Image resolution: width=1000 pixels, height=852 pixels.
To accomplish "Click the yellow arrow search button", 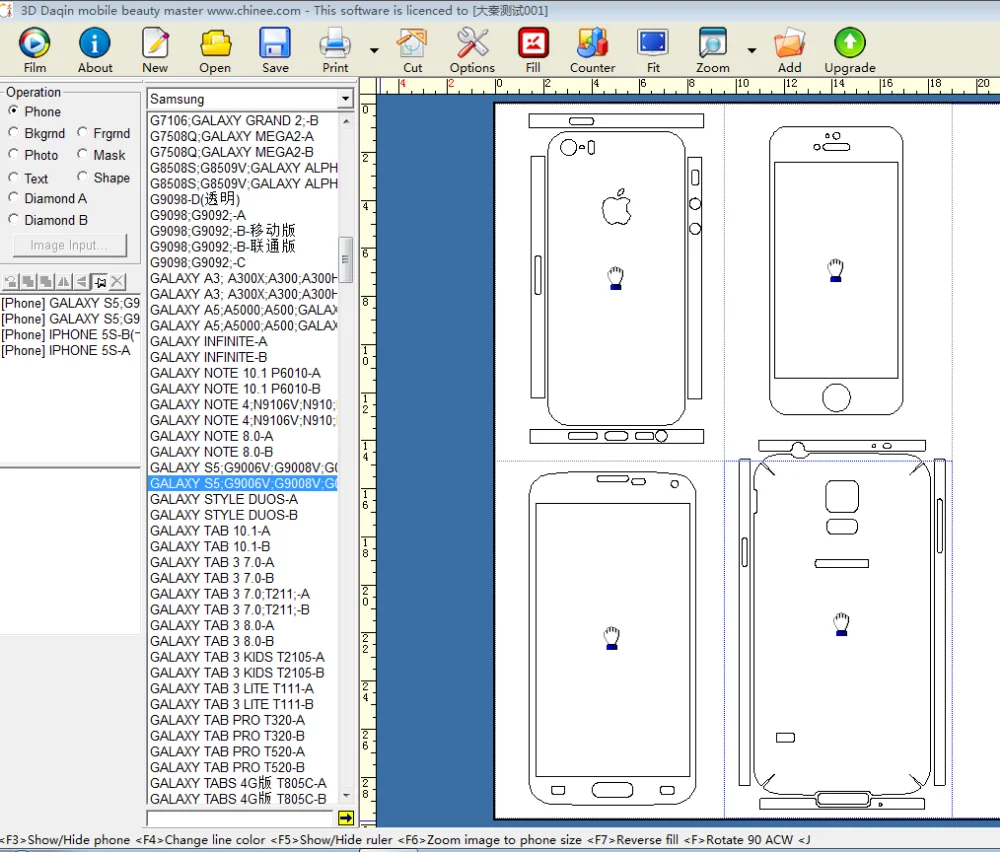I will pos(346,818).
